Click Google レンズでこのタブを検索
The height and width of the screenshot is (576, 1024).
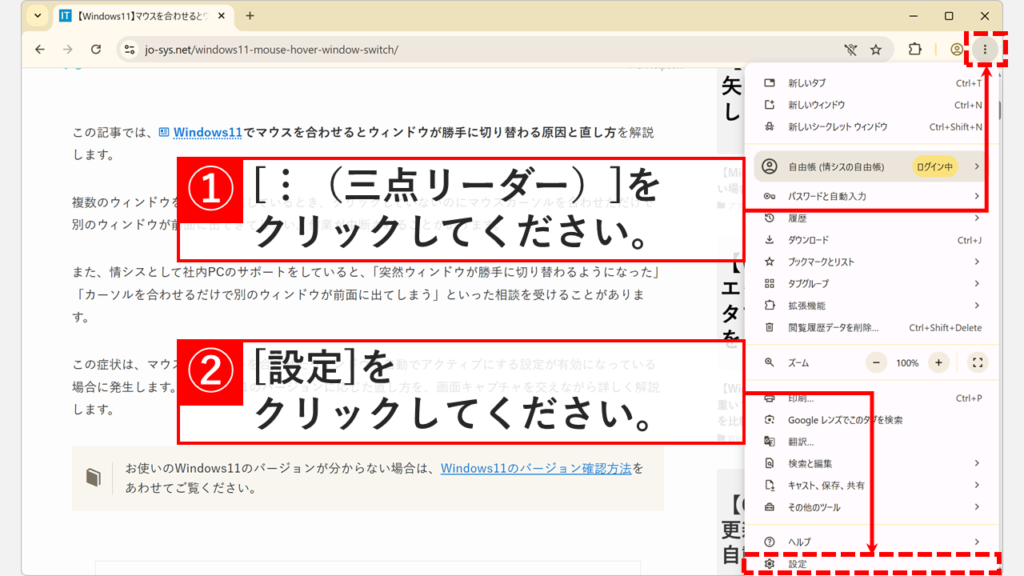click(873, 420)
